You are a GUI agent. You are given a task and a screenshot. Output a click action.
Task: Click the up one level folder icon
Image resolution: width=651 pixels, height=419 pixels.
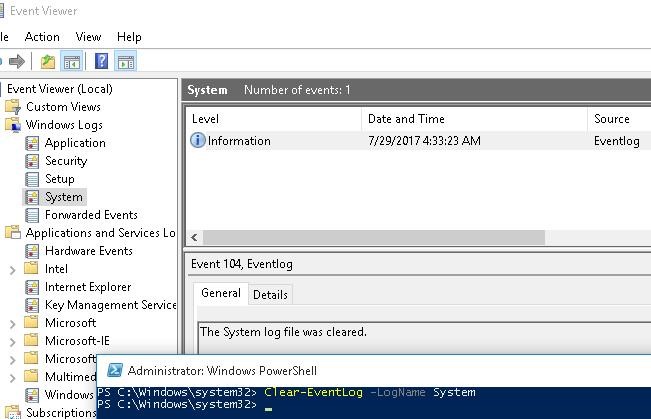pos(49,62)
